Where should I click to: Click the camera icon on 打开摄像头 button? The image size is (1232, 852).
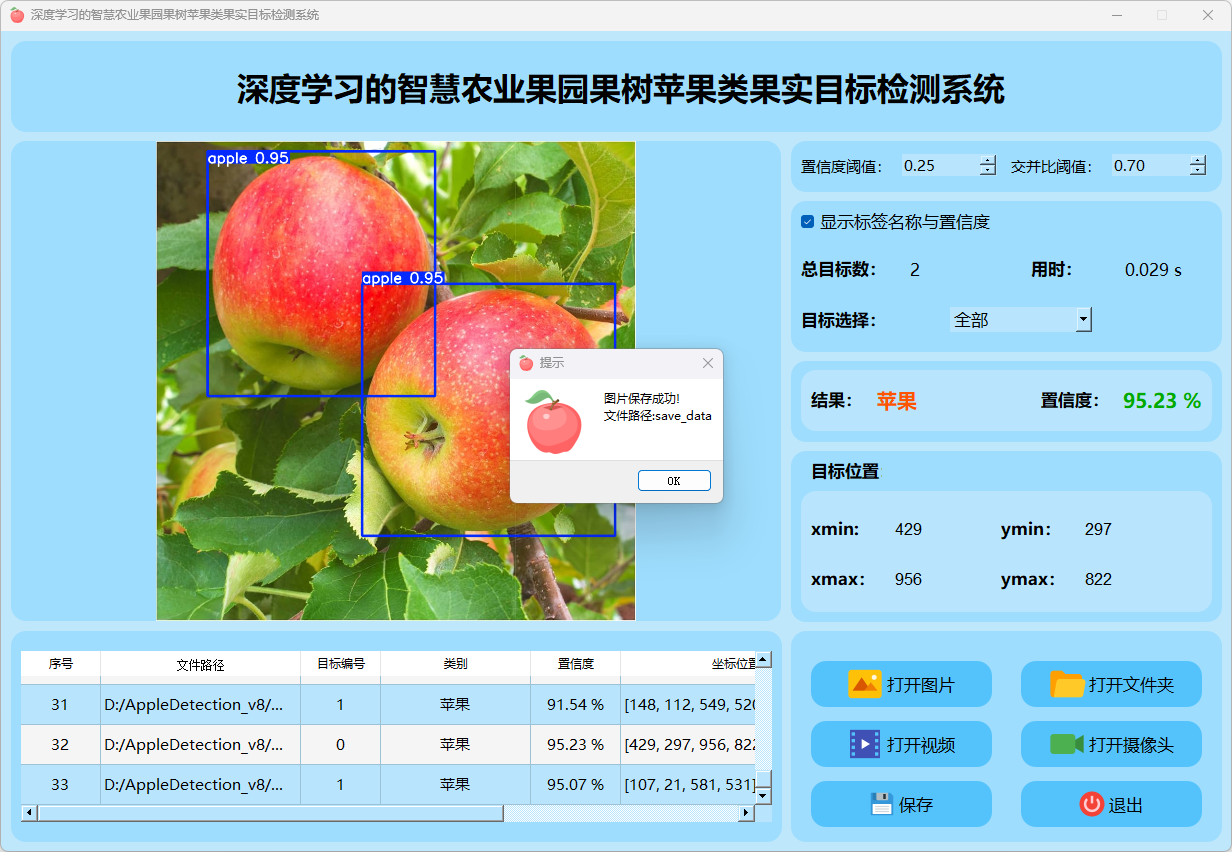(x=1067, y=744)
